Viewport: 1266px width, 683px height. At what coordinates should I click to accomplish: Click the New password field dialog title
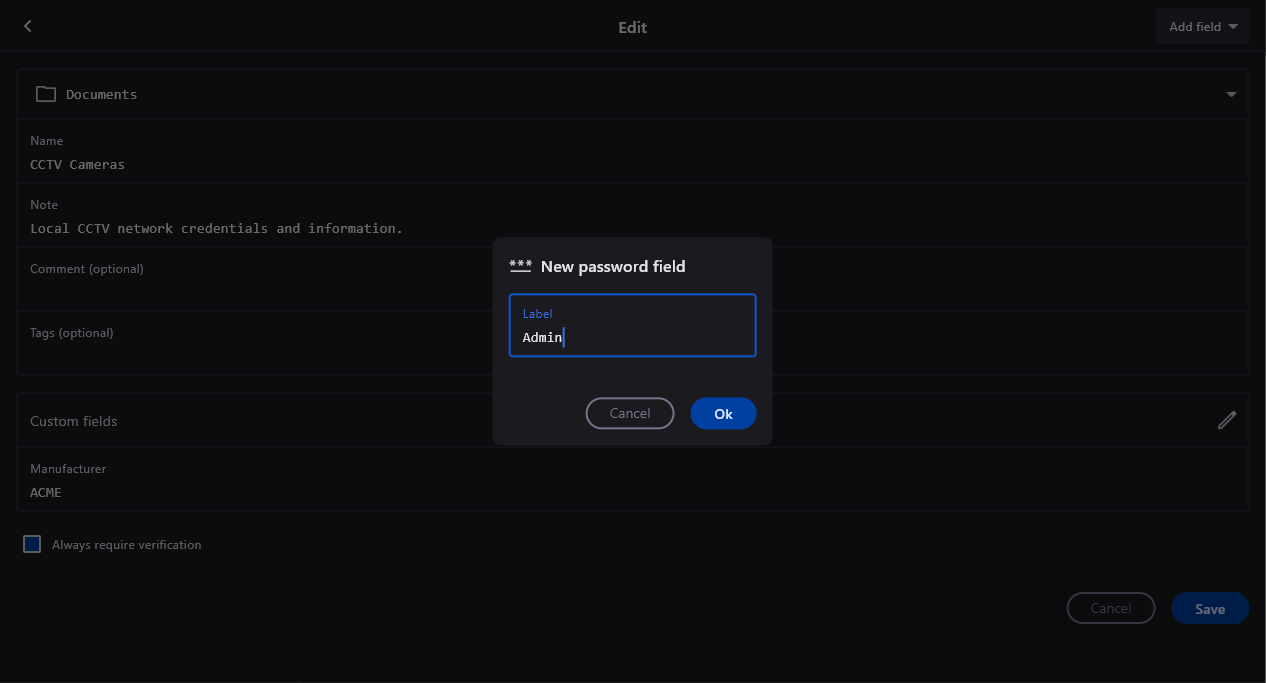[x=612, y=266]
